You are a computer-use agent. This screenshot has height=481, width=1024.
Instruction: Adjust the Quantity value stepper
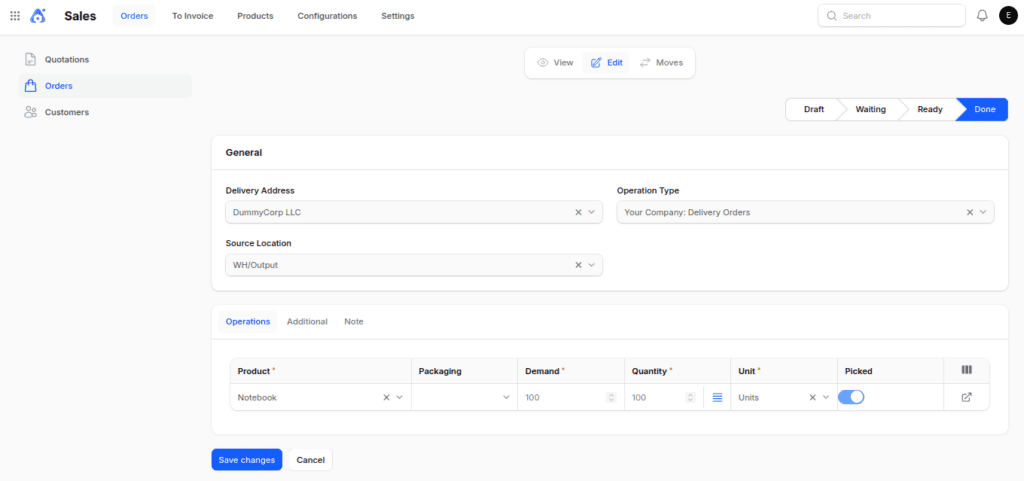(x=690, y=397)
